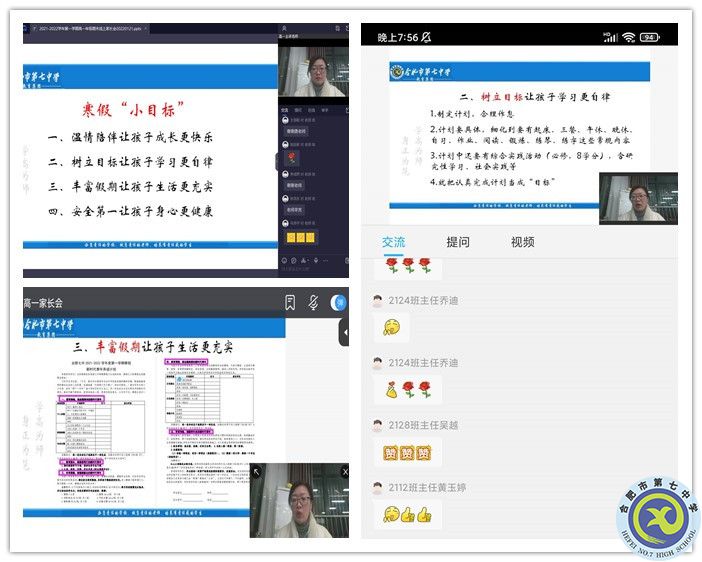The image size is (702, 562).
Task: Click the rose gift message in desktop chat
Action: 292,158
